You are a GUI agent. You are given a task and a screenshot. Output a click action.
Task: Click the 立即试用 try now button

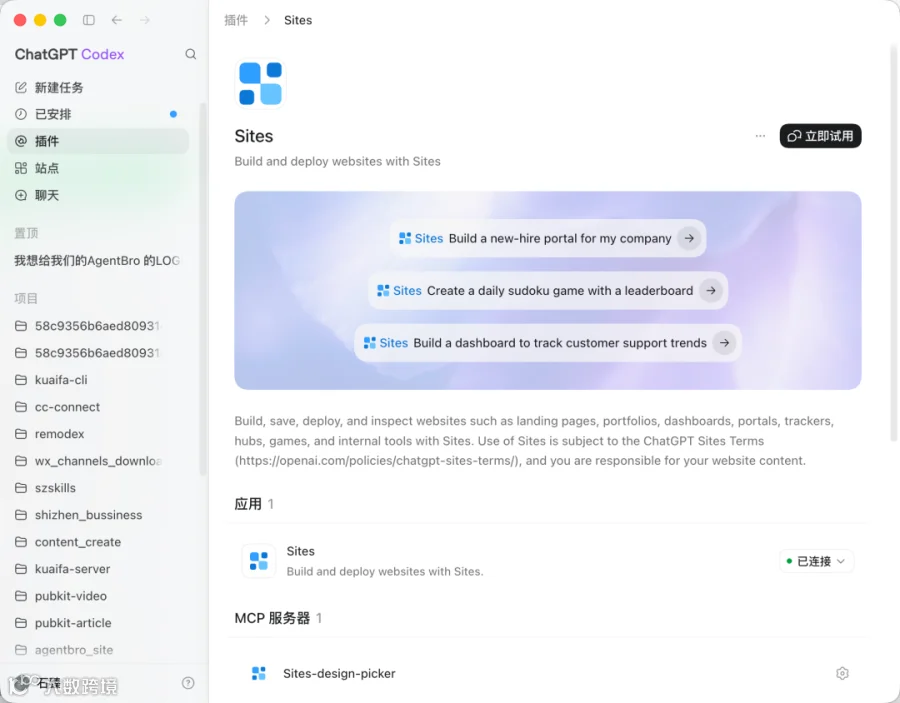click(820, 136)
